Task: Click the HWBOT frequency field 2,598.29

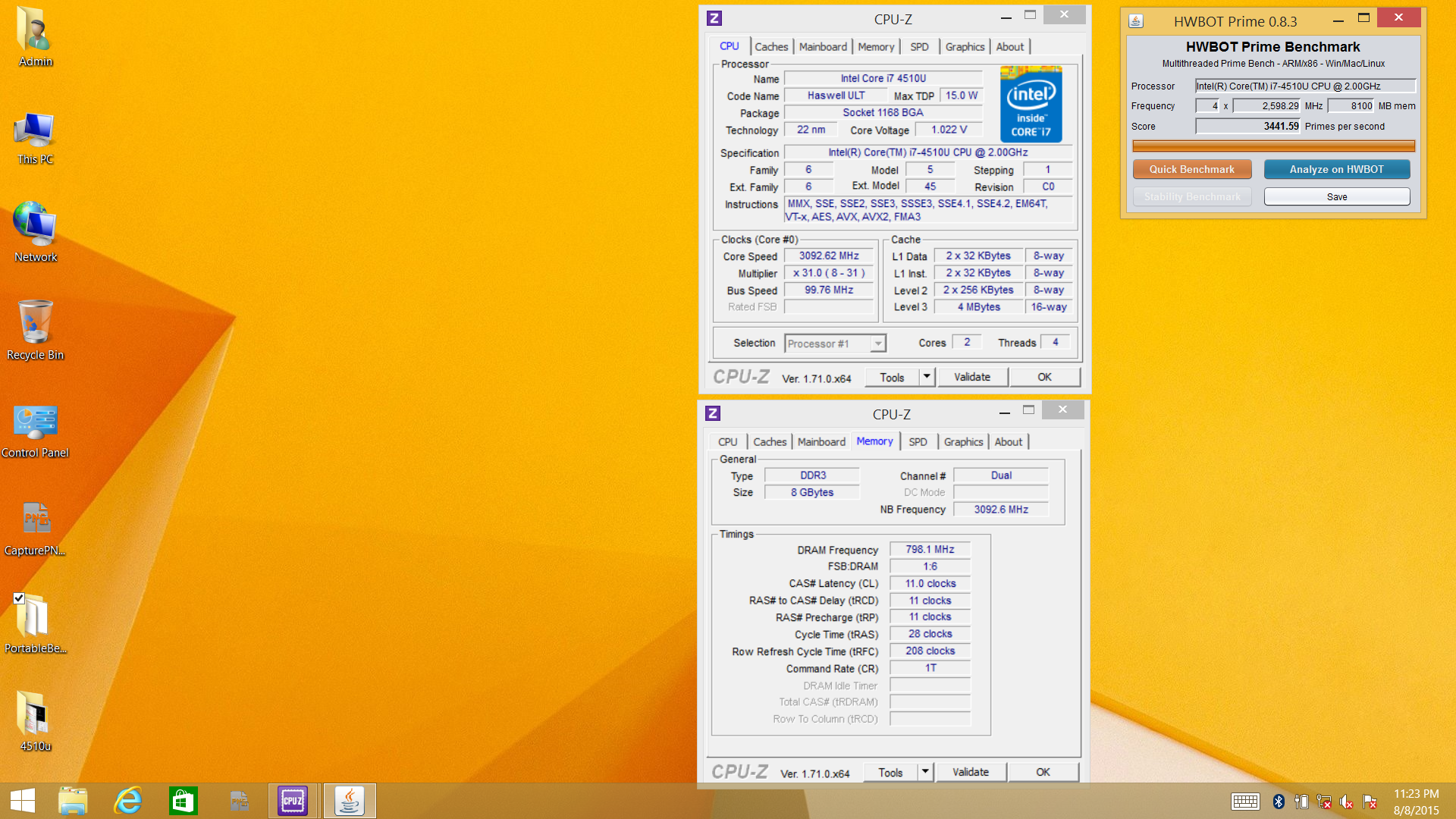Action: tap(1266, 105)
